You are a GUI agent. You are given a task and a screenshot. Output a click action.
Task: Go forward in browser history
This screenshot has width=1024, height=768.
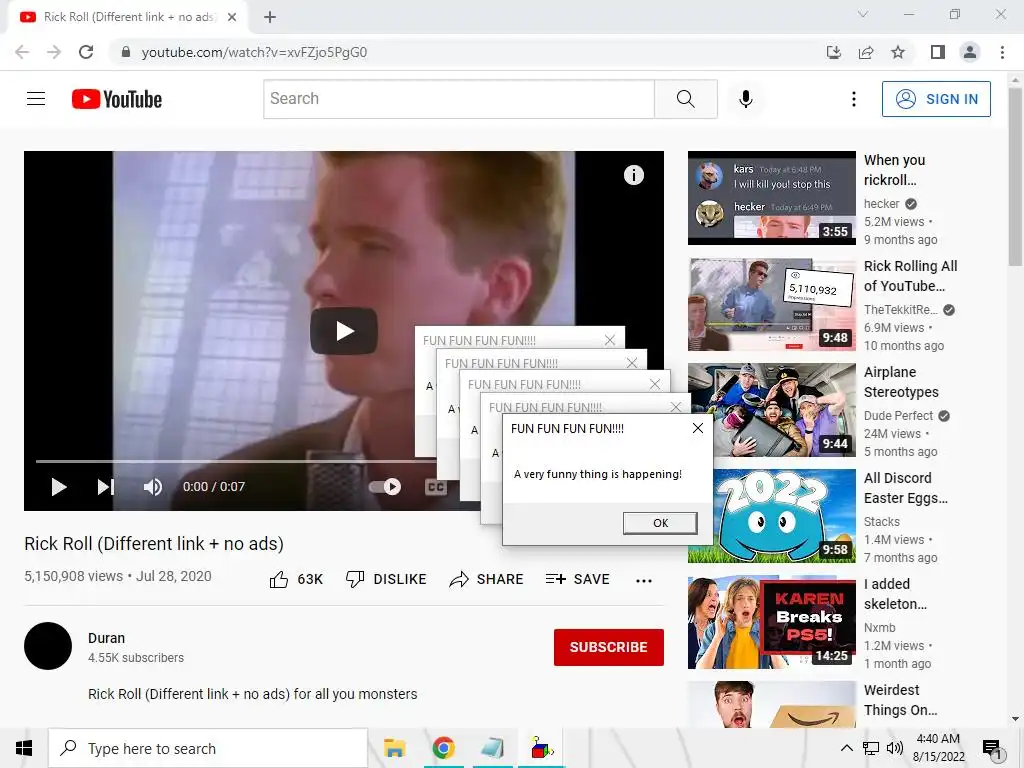54,52
